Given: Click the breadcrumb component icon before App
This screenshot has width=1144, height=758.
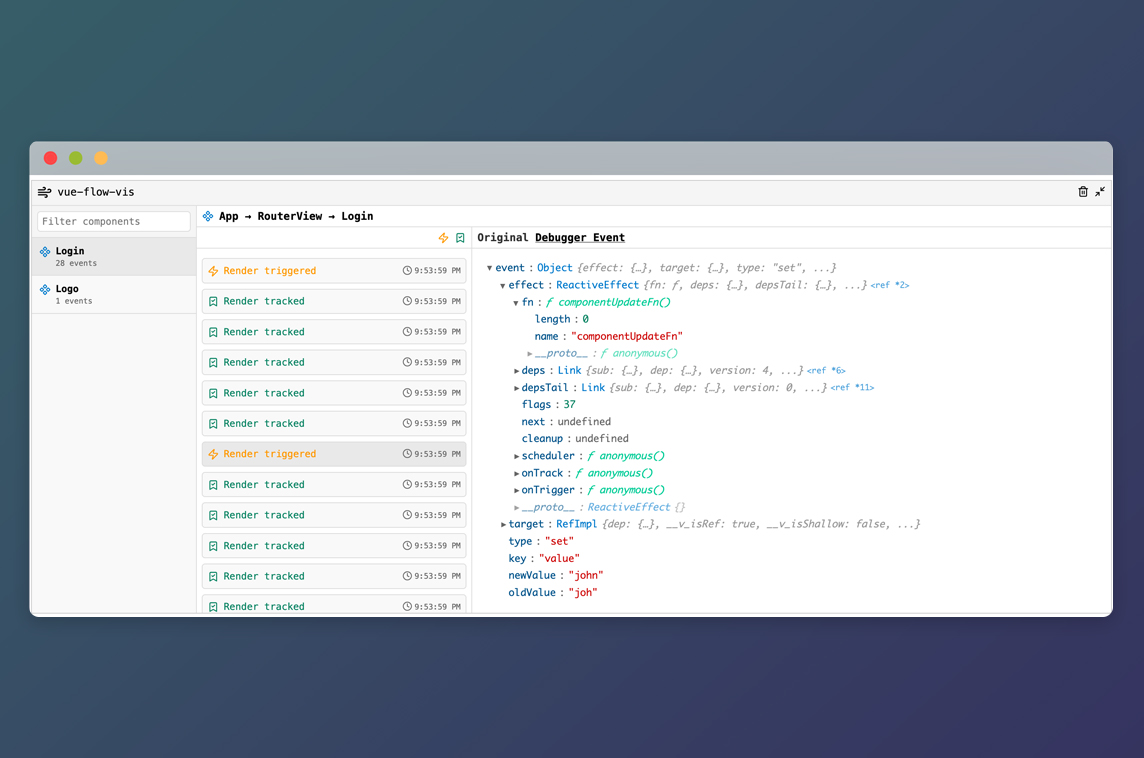Looking at the screenshot, I should tap(208, 216).
